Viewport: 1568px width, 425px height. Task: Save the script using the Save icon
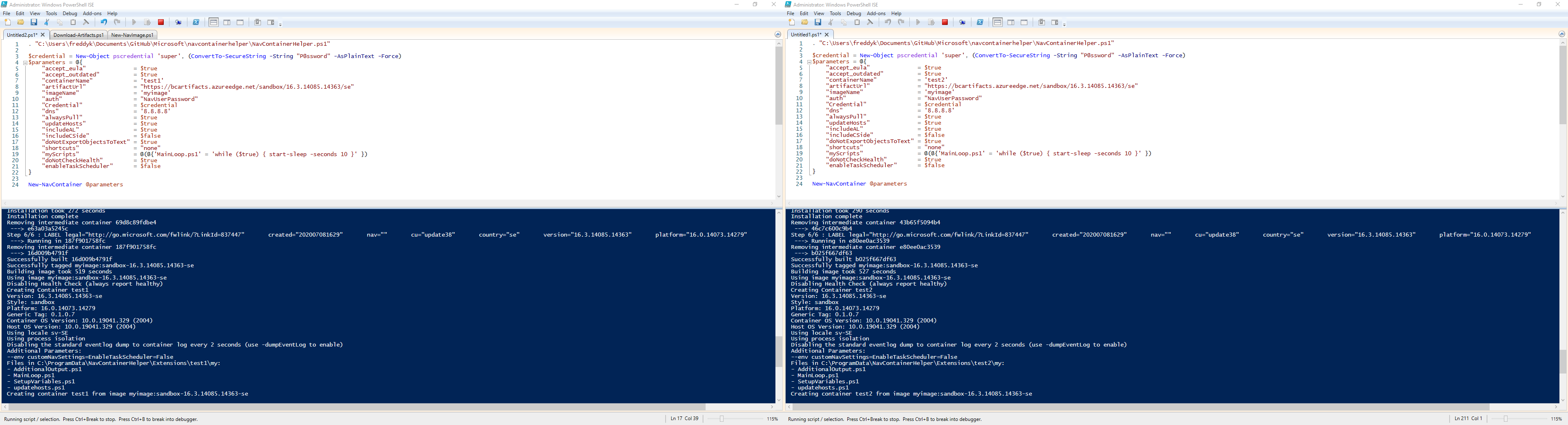(33, 22)
